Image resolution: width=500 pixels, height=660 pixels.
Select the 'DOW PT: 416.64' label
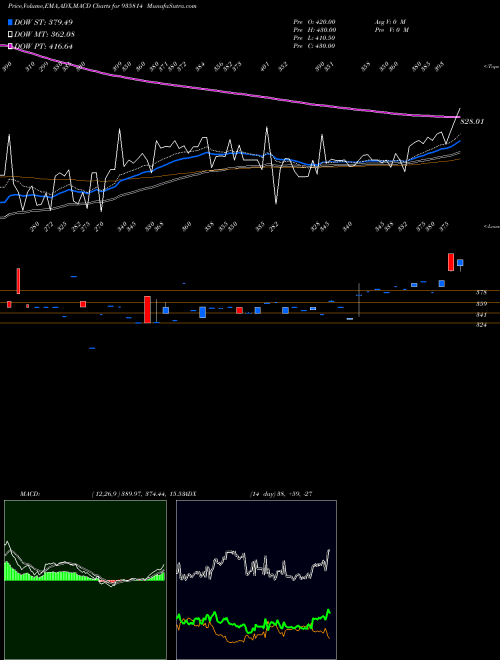tap(43, 46)
